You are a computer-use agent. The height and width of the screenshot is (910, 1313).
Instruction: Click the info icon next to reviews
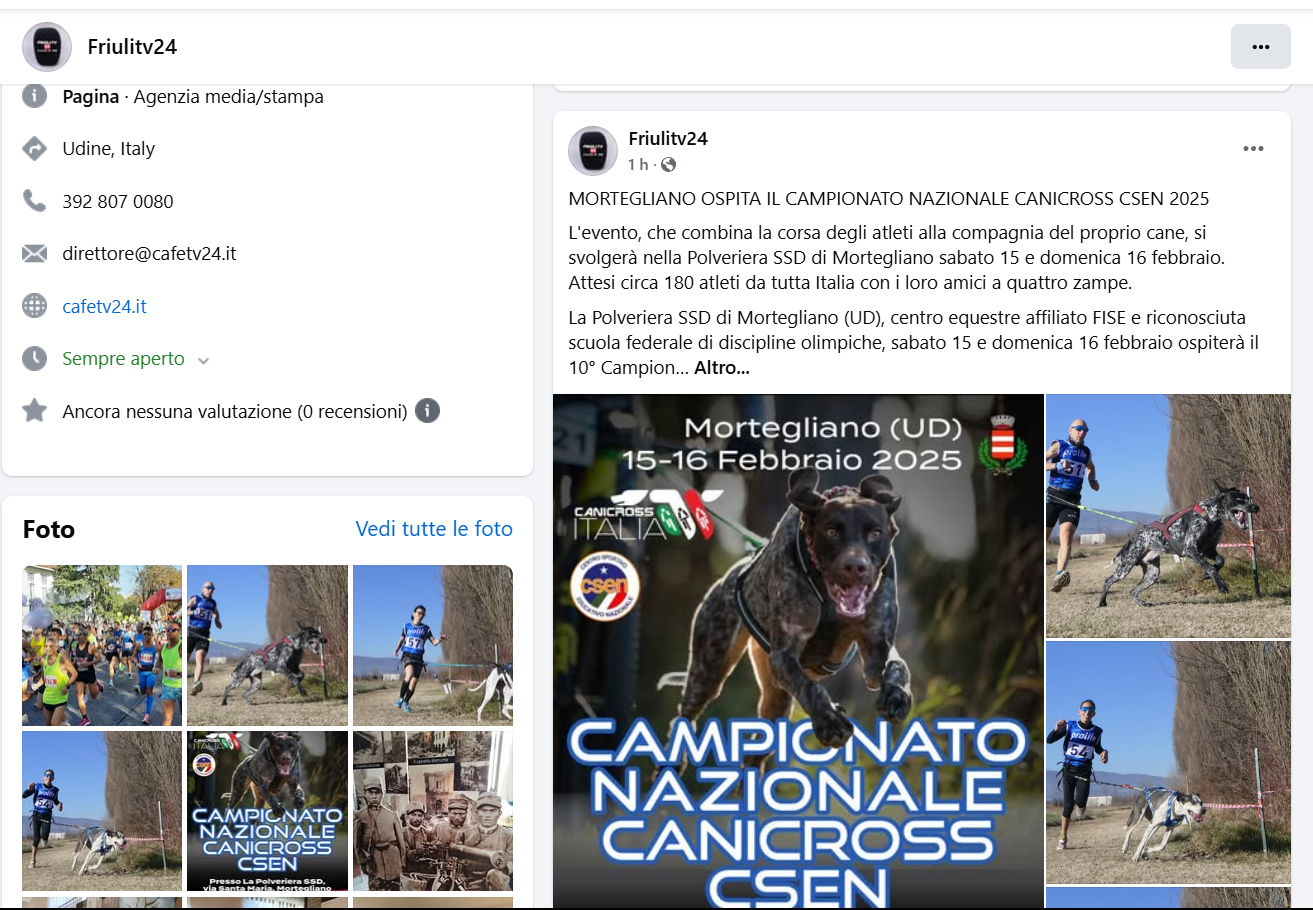[x=427, y=411]
